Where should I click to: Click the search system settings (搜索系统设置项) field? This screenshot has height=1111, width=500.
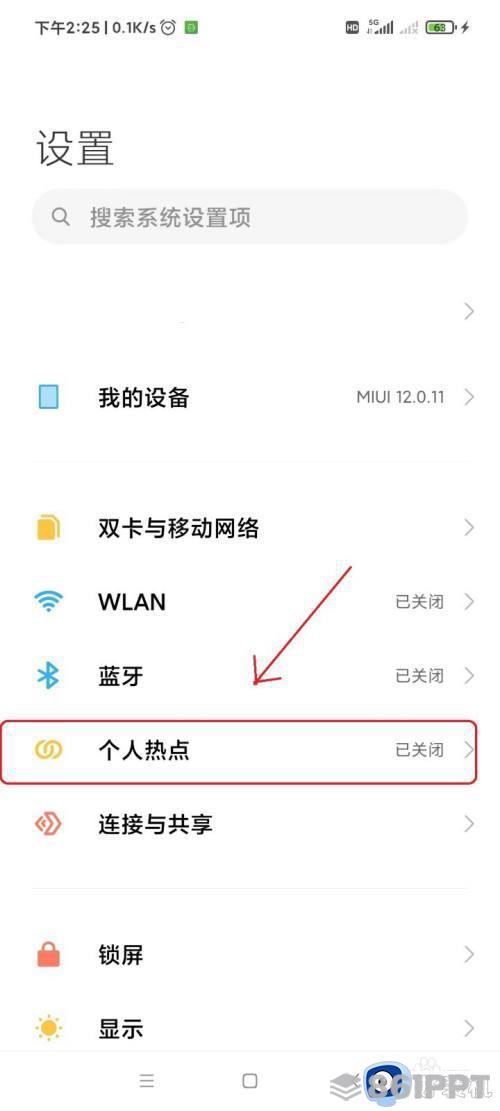[x=250, y=217]
